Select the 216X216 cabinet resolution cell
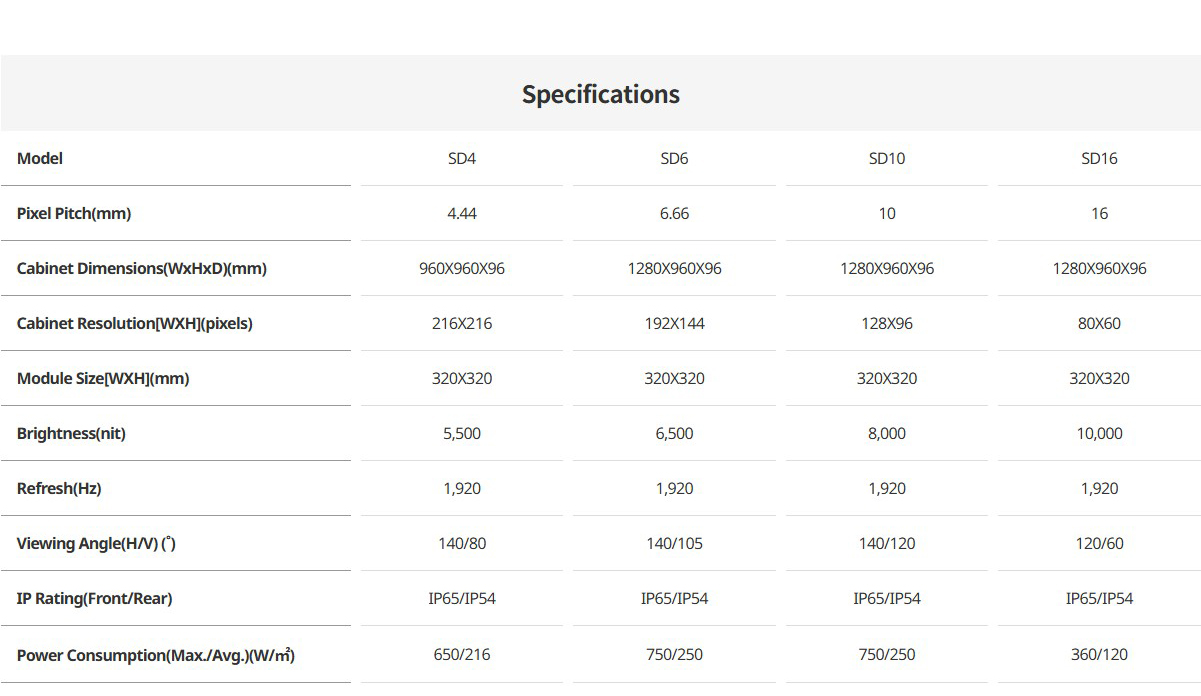The image size is (1201, 696). click(x=462, y=323)
